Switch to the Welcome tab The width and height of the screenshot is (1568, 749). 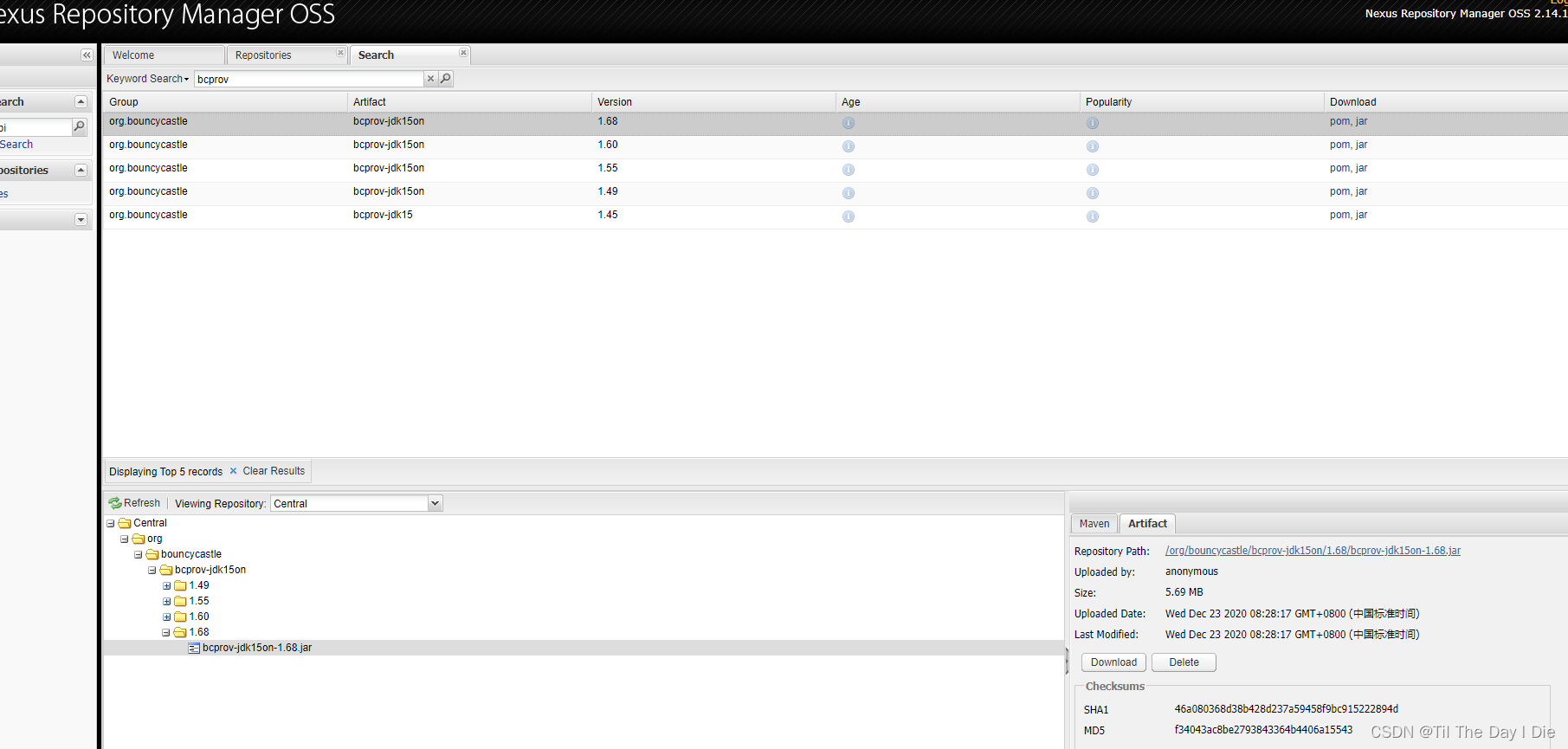point(164,55)
